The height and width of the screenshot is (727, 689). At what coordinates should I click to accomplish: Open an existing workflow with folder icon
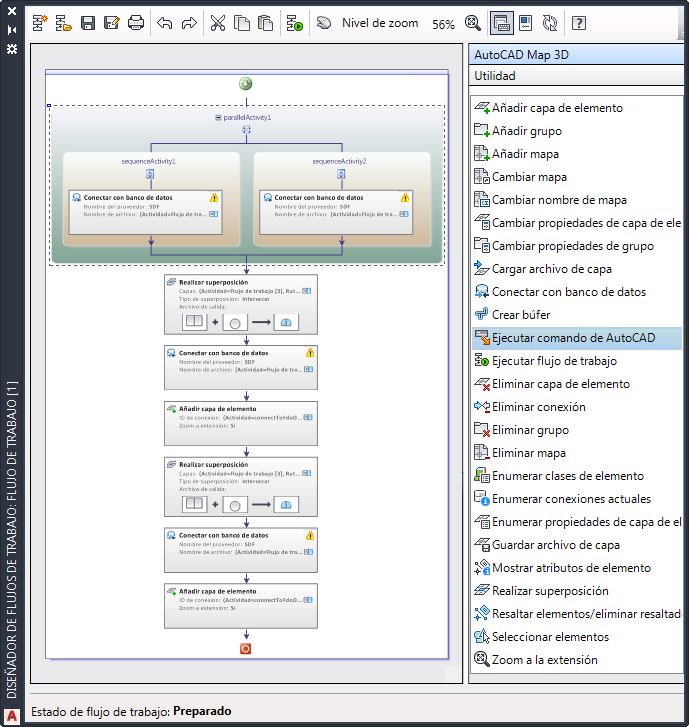coord(64,23)
